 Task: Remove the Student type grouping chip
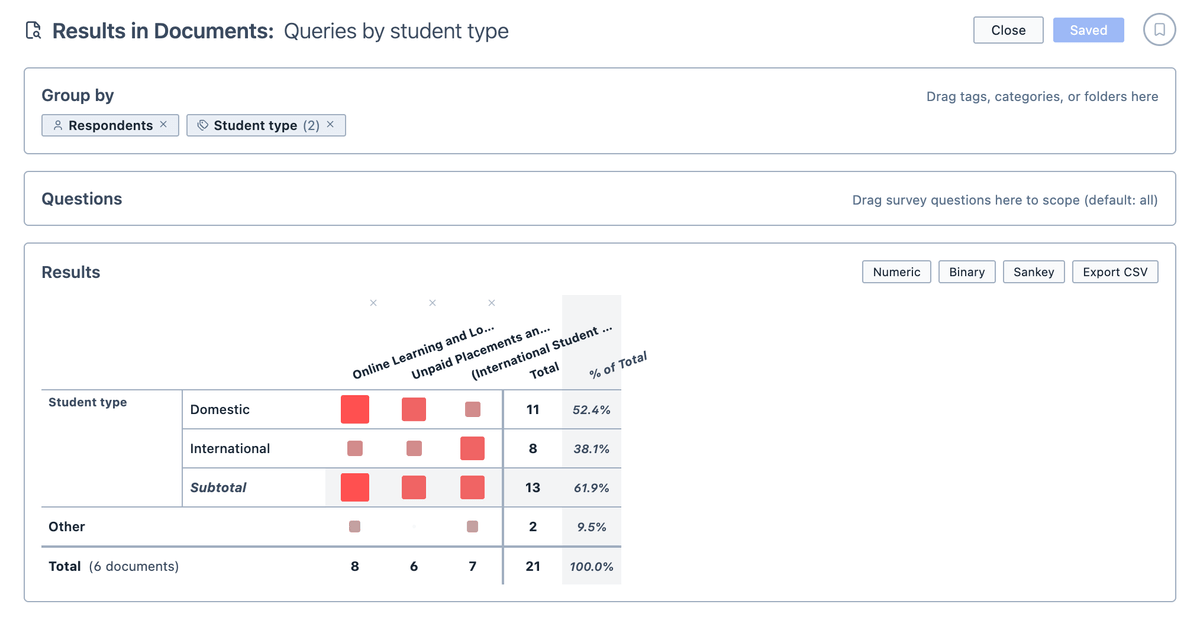click(x=330, y=125)
